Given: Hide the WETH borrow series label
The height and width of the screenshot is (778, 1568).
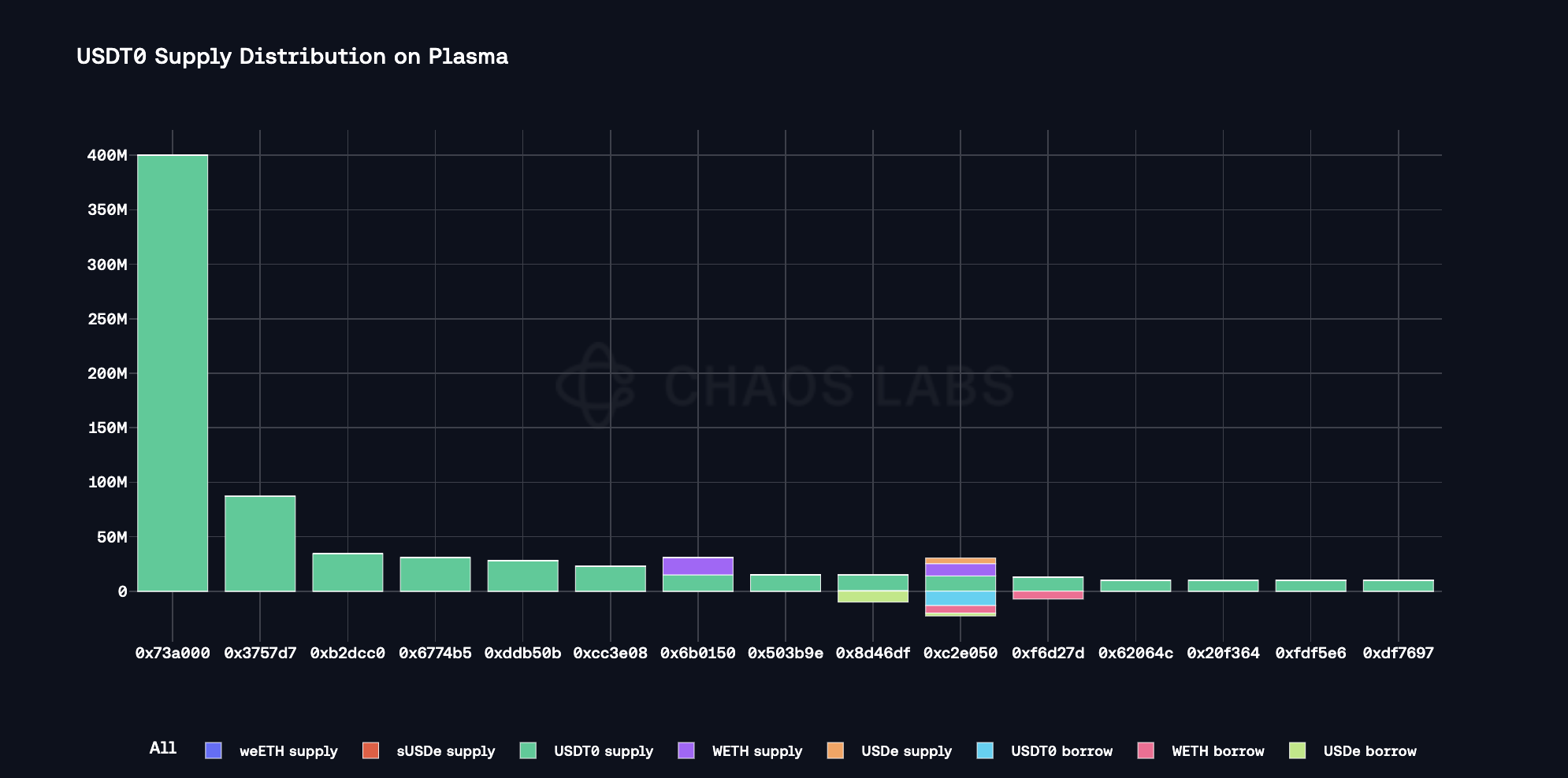Looking at the screenshot, I should tap(1217, 751).
